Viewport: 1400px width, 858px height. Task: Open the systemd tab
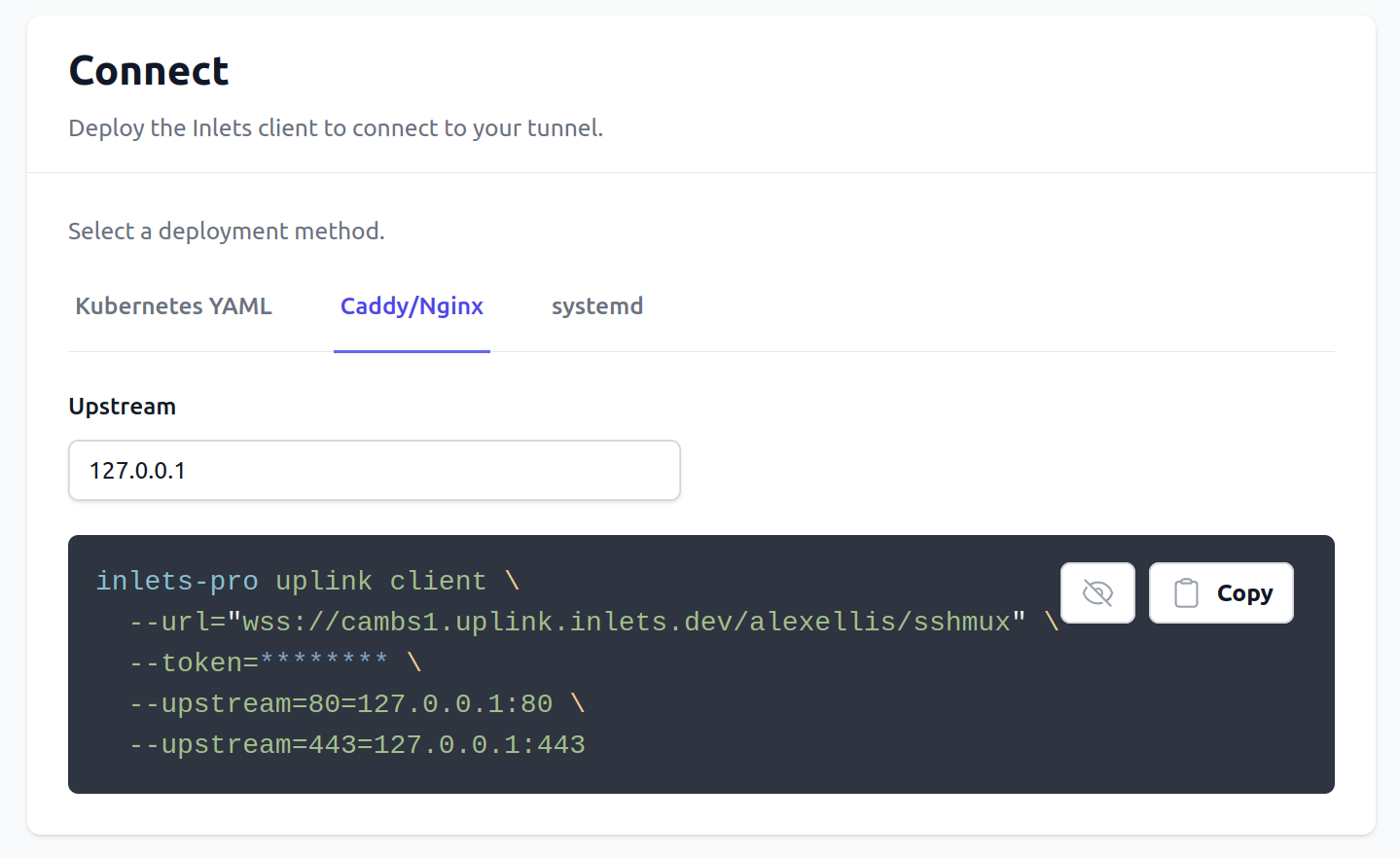tap(597, 306)
